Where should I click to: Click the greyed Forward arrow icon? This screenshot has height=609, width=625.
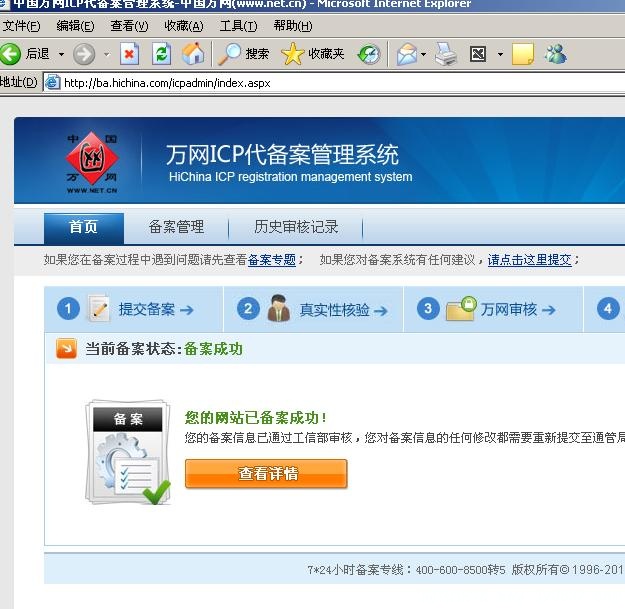click(x=84, y=54)
